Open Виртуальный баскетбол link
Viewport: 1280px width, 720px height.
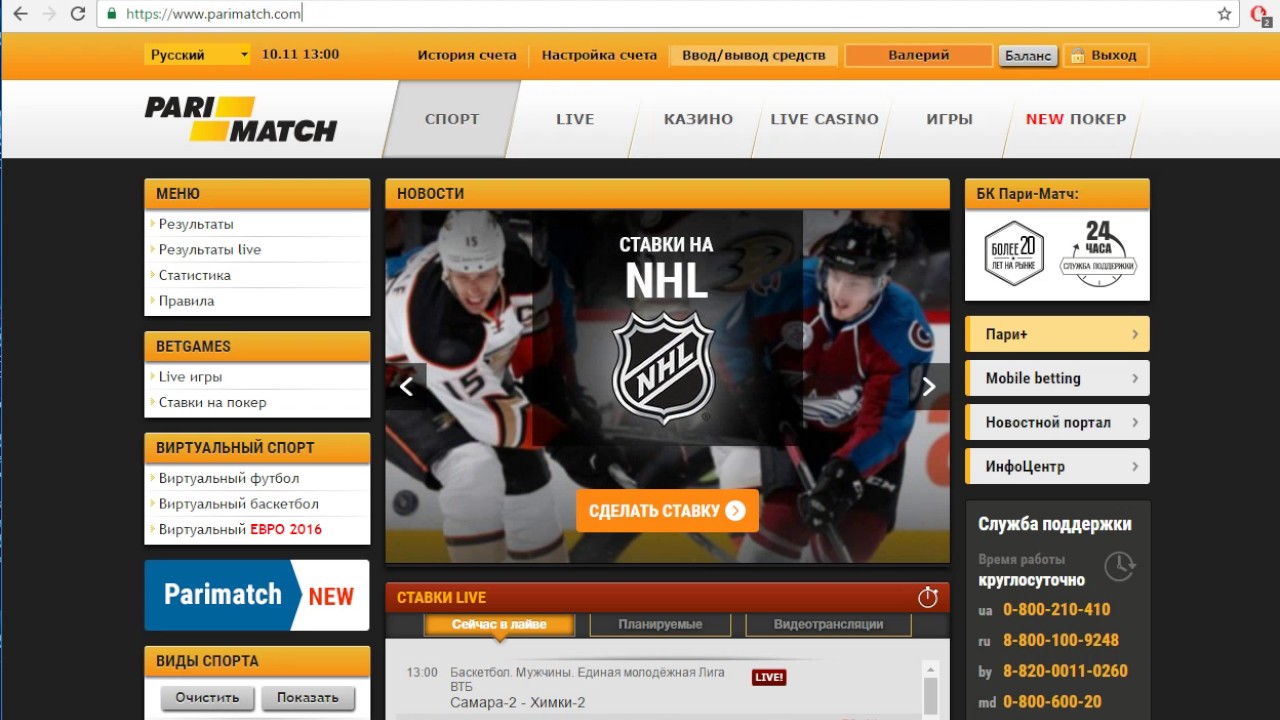(239, 504)
